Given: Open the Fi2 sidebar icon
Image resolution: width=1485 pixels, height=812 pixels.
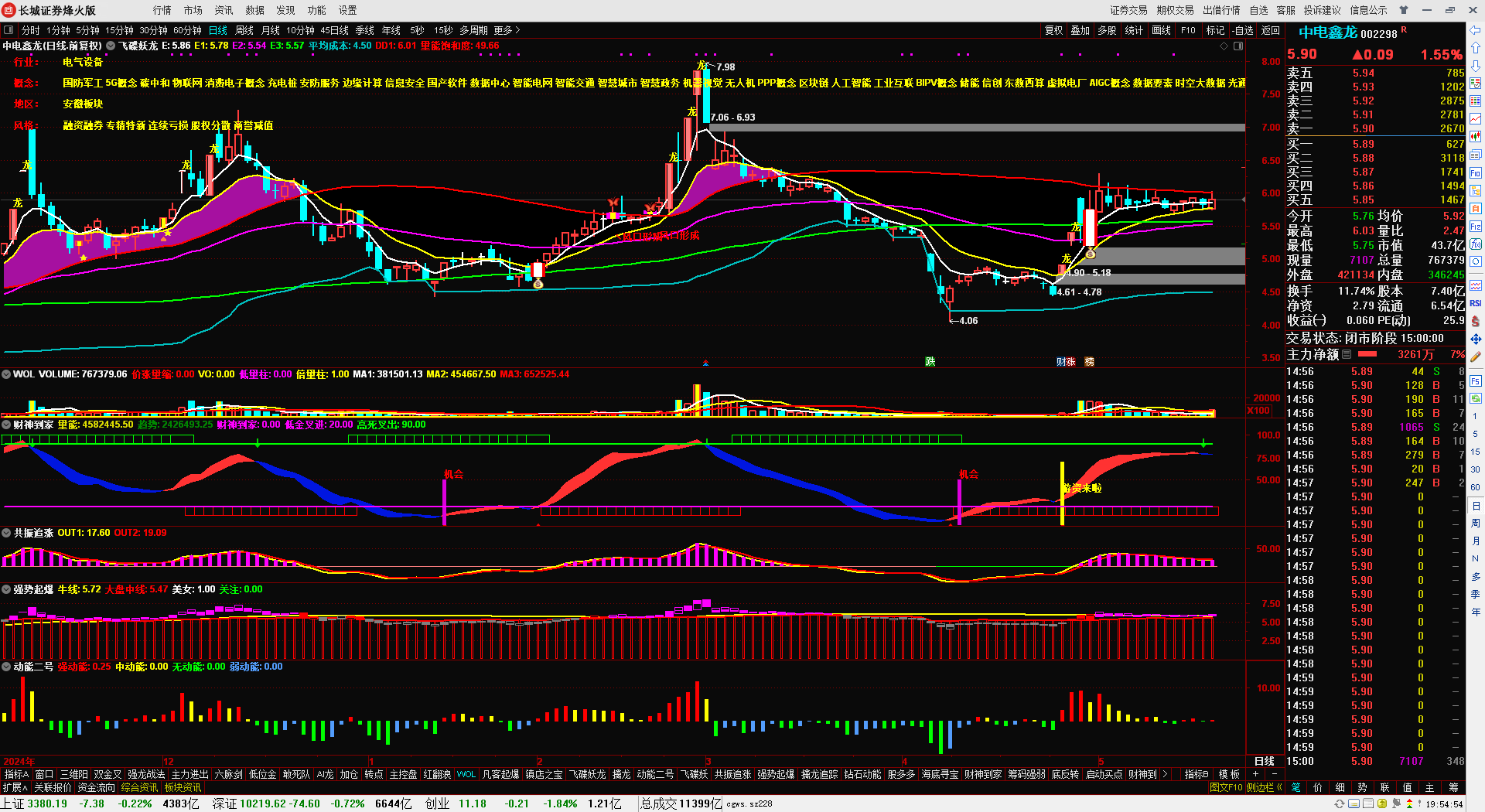Looking at the screenshot, I should coord(1476,227).
